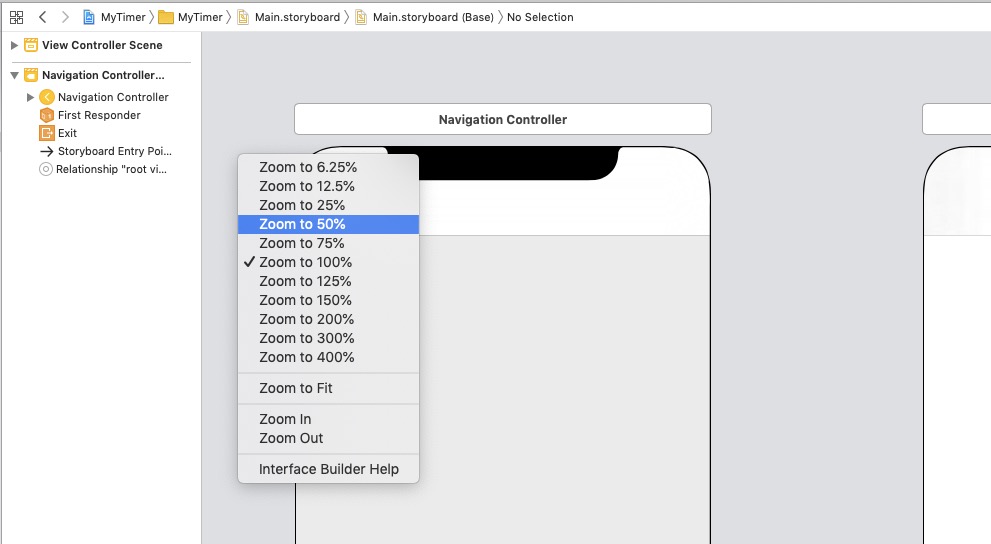Select the checked Zoom to 100% option
The width and height of the screenshot is (991, 544).
point(305,262)
